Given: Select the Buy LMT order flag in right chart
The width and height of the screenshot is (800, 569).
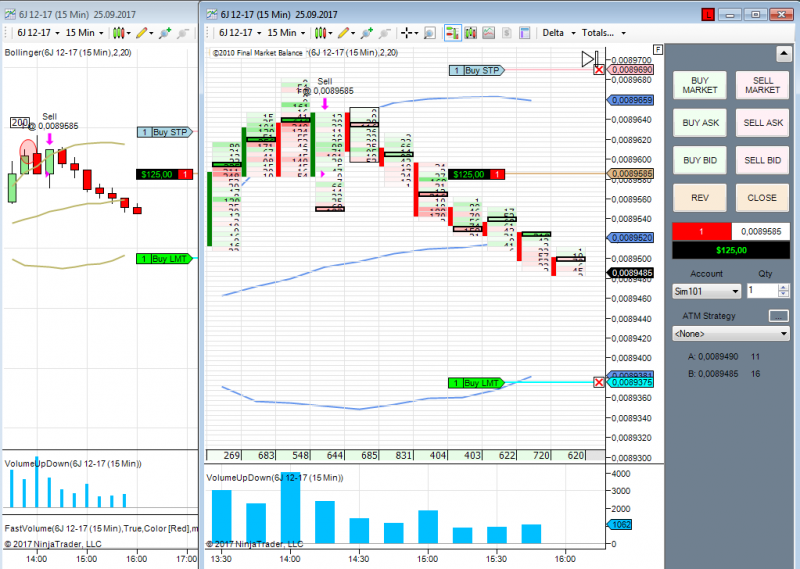Looking at the screenshot, I should click(477, 383).
